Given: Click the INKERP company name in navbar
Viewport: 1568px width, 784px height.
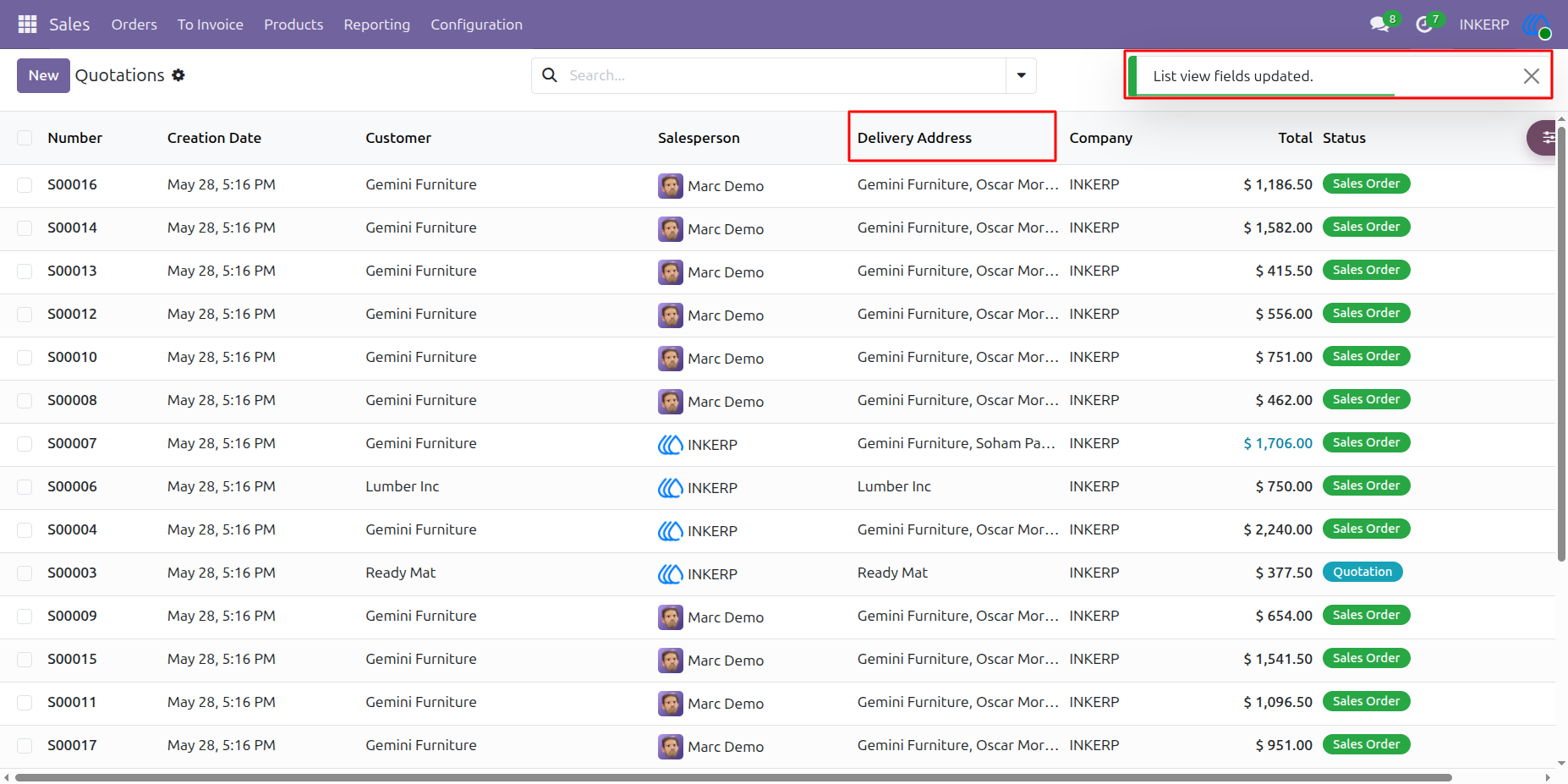Looking at the screenshot, I should pos(1483,25).
